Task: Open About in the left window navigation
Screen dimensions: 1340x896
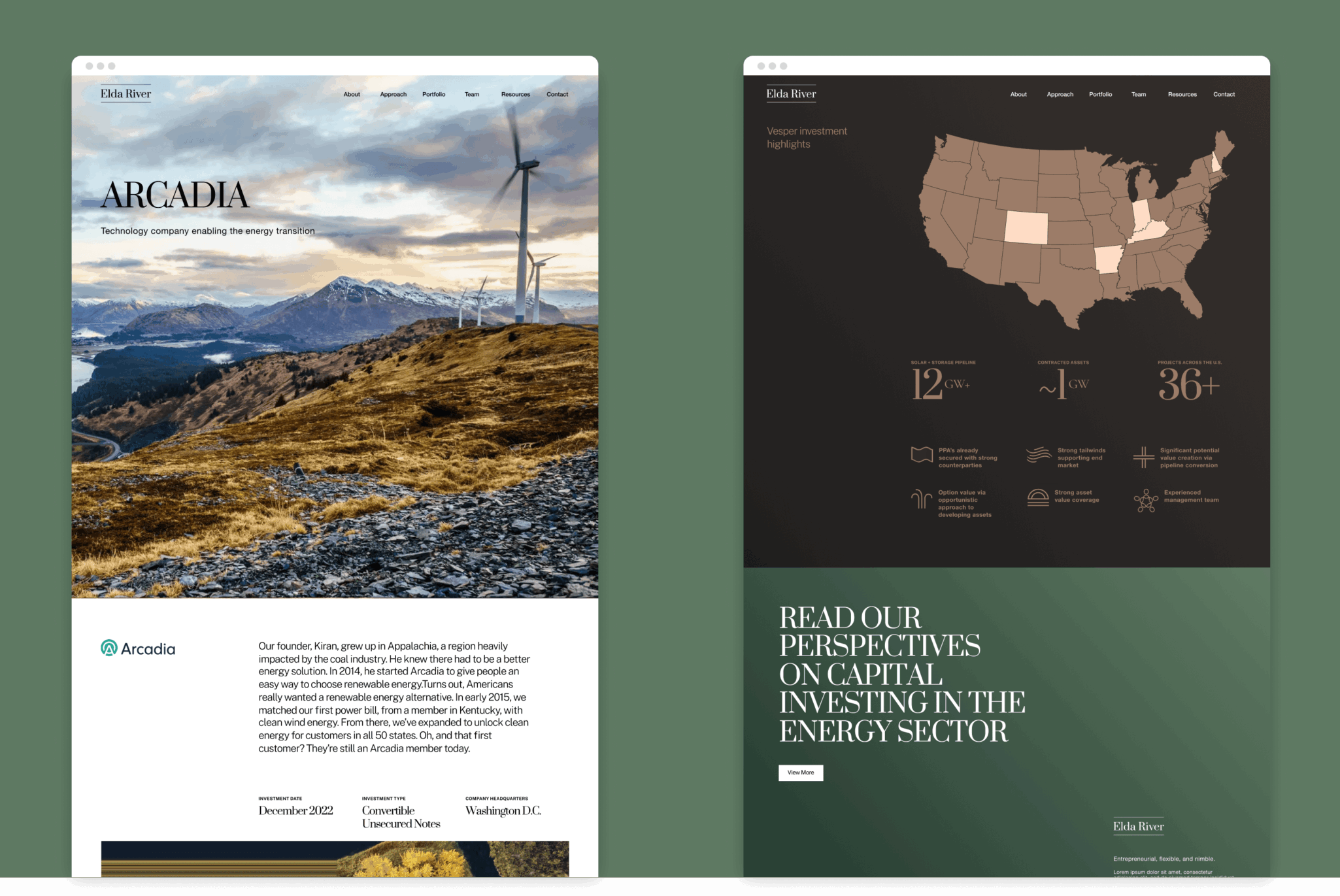Action: 352,94
